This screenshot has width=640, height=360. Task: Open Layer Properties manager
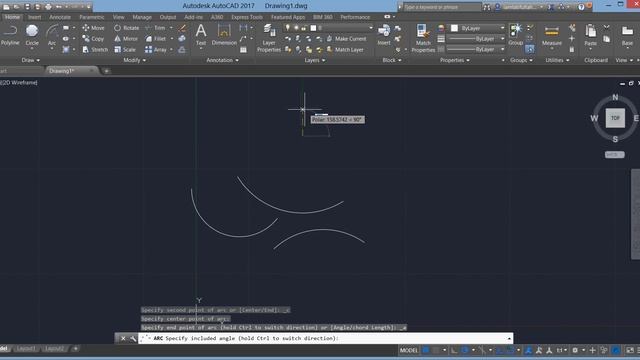pos(269,38)
